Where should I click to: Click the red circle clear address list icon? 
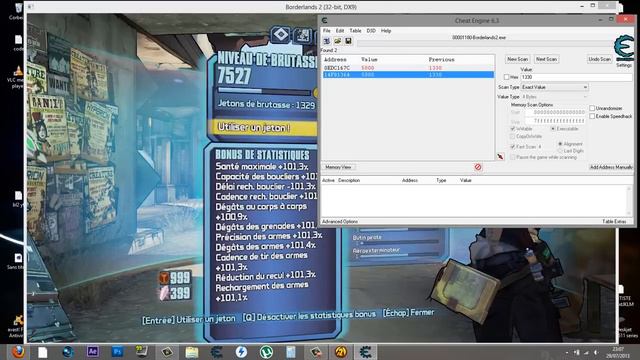tap(478, 167)
